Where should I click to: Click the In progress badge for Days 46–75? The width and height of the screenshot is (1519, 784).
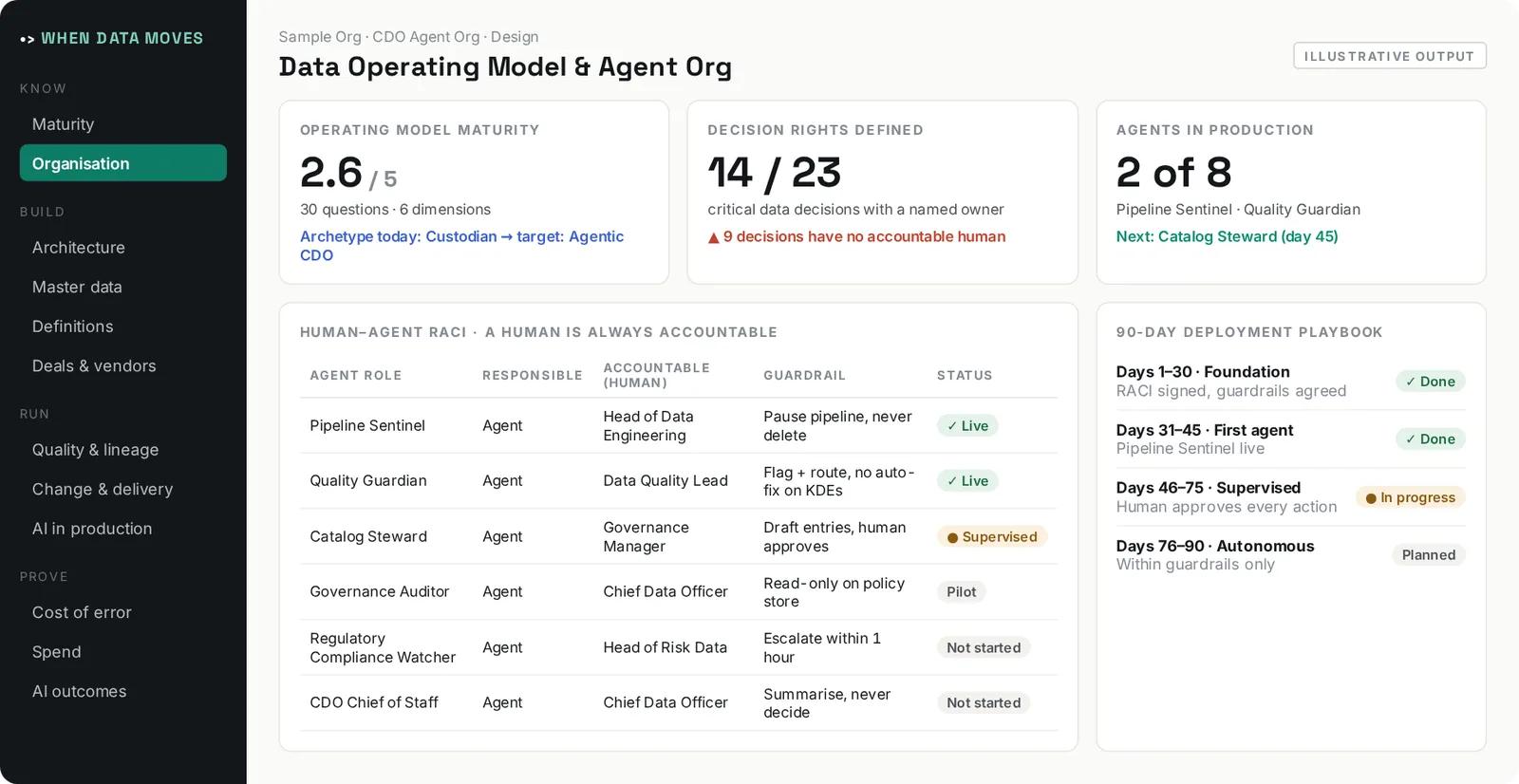click(1411, 497)
